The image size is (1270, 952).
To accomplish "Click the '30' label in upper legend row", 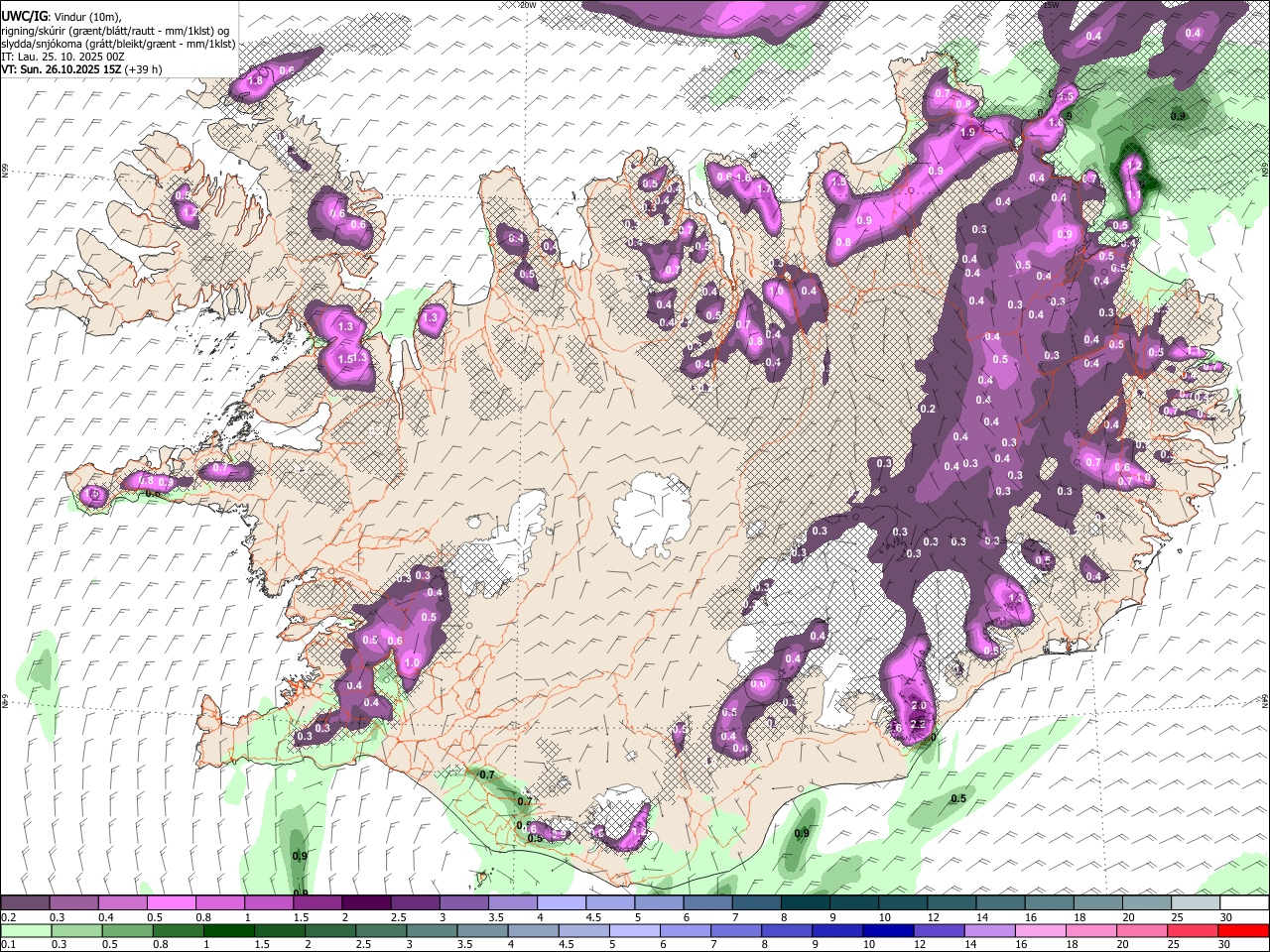I will tap(1225, 917).
